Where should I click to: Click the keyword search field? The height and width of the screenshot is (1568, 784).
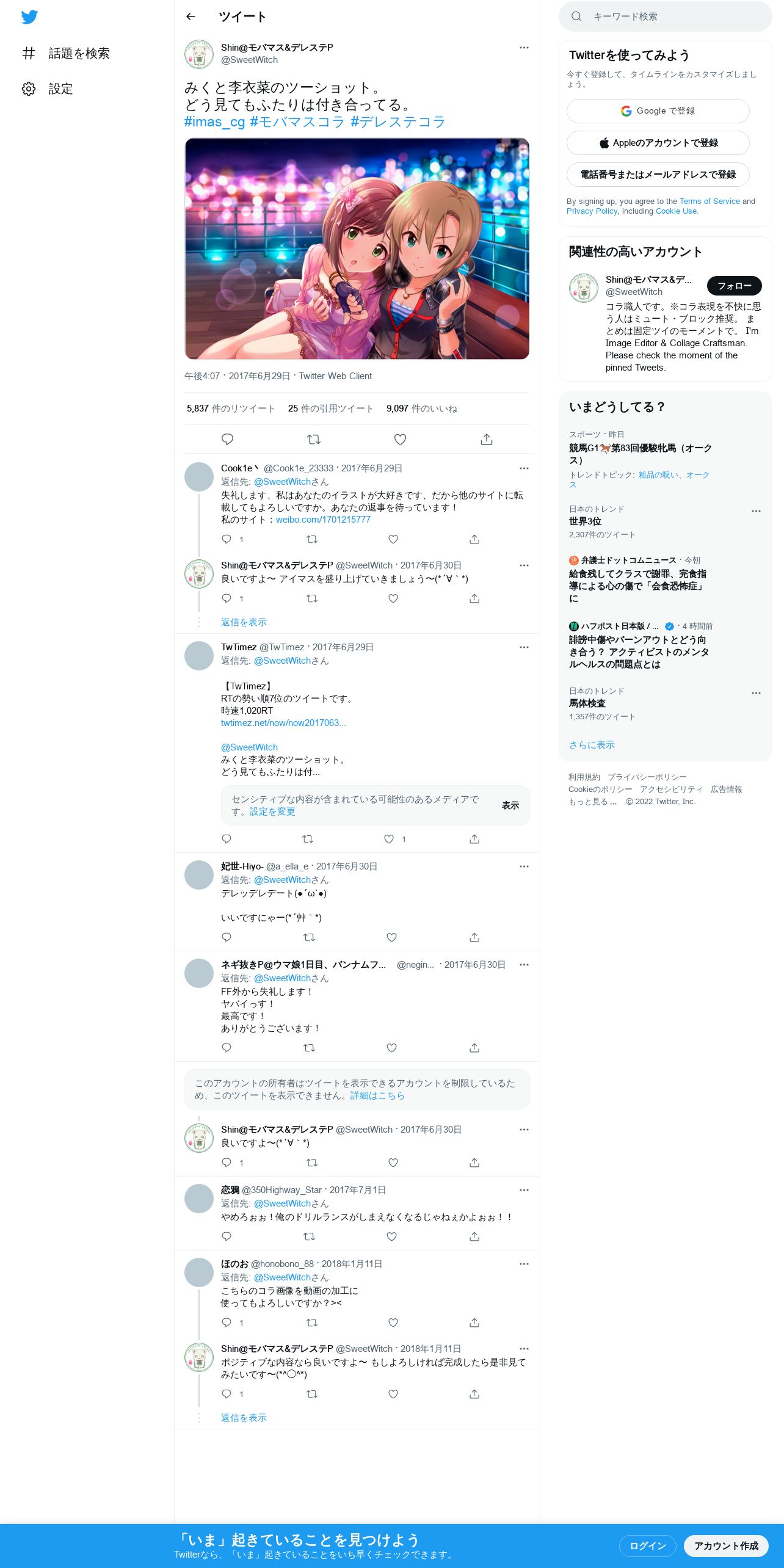coord(666,16)
